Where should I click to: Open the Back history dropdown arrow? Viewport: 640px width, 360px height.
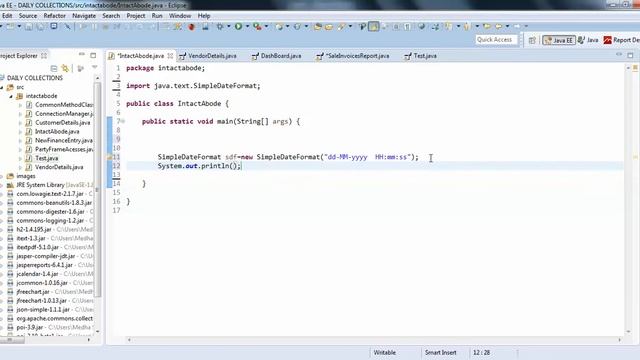(507, 27)
